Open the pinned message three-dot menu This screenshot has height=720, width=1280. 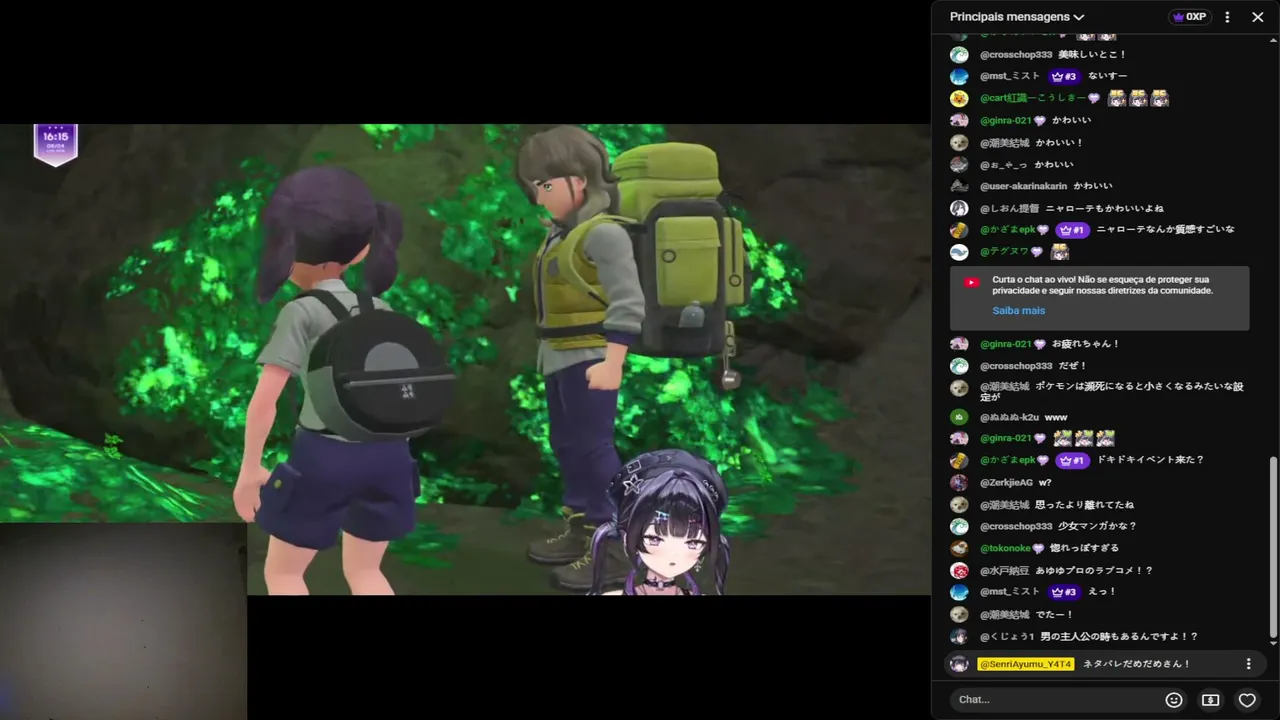(1248, 664)
